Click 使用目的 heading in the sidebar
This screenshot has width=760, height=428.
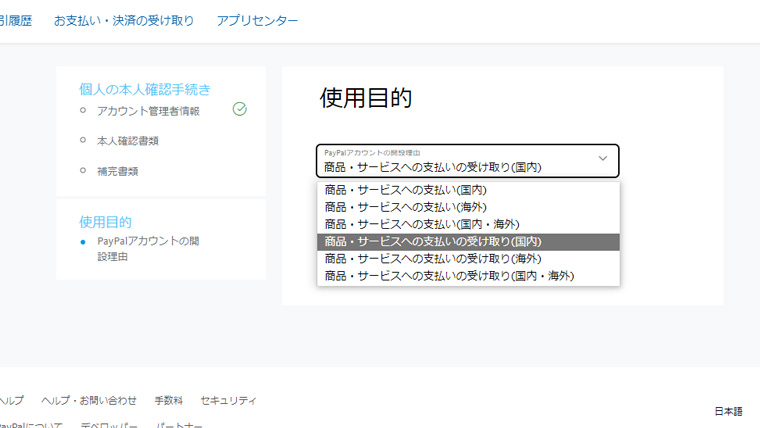tap(105, 221)
